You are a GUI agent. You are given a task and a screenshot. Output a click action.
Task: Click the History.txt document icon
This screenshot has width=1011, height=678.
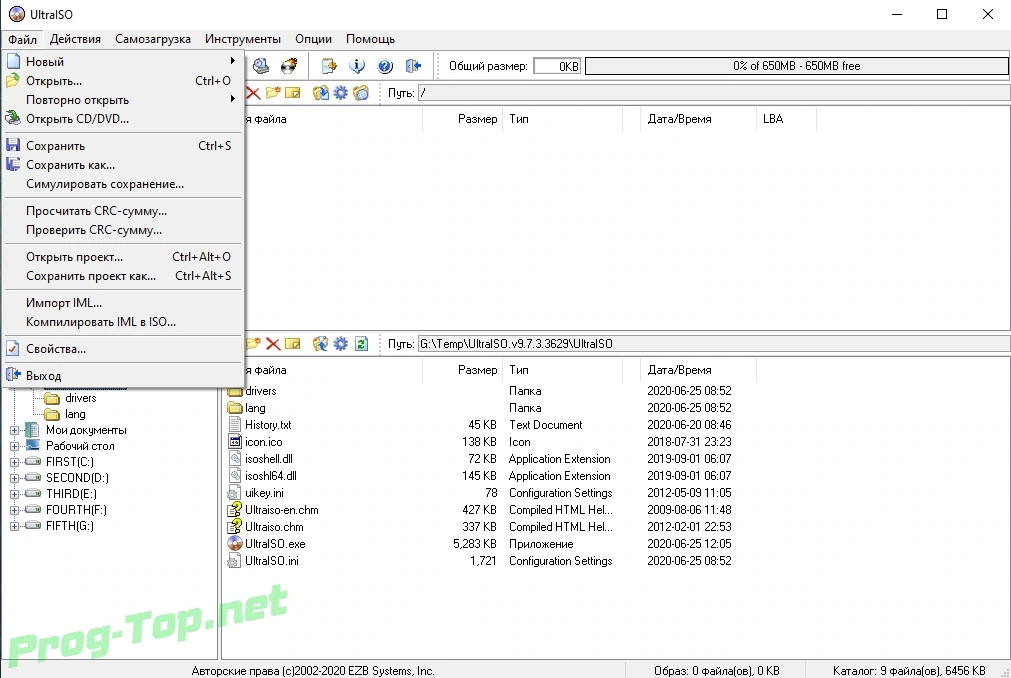[x=235, y=425]
